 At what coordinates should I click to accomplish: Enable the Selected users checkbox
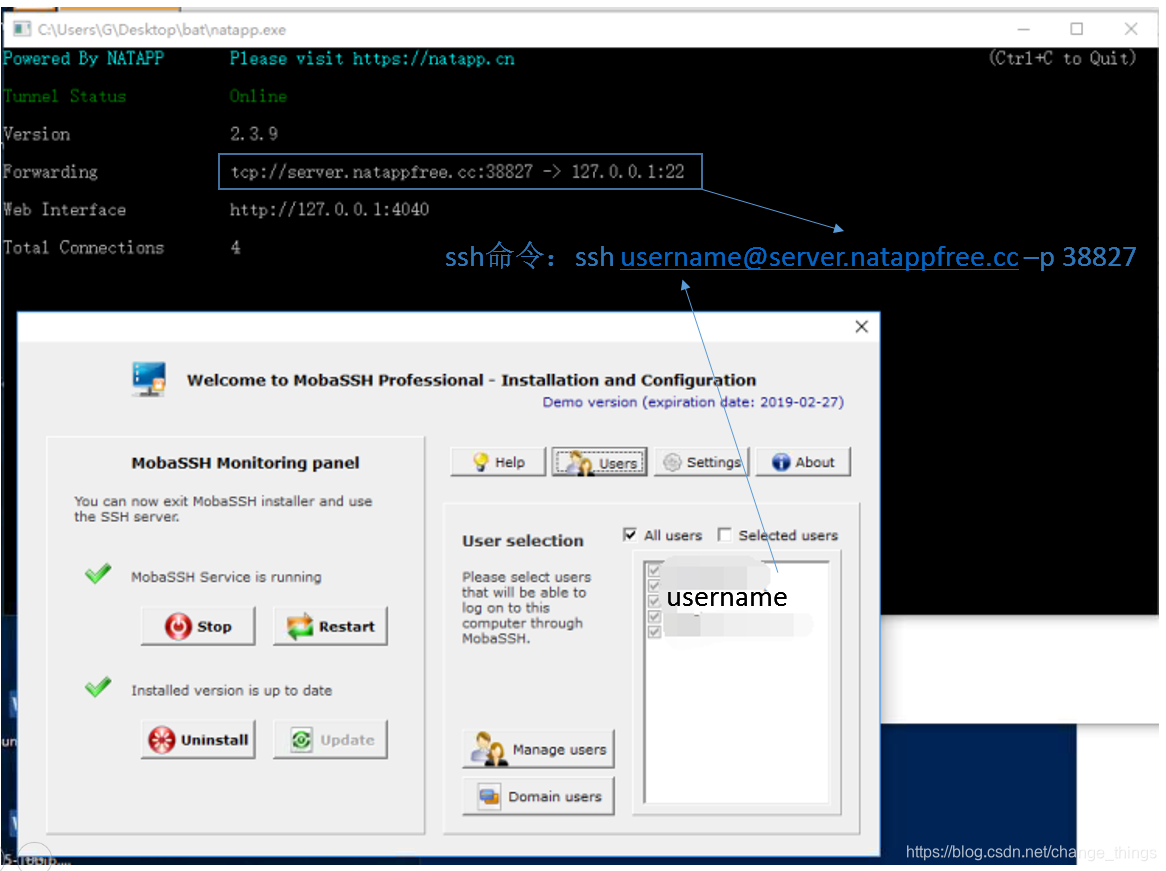point(724,535)
